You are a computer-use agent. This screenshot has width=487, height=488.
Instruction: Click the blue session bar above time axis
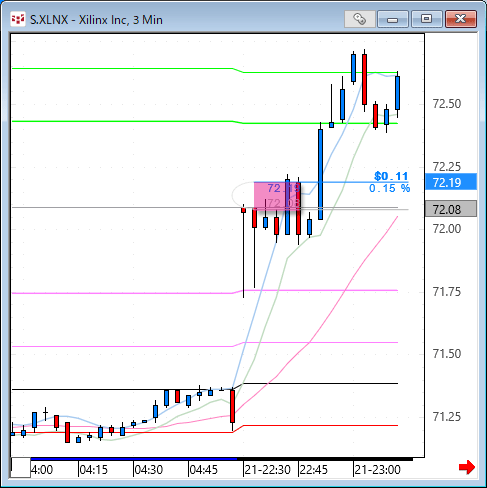tap(134, 459)
